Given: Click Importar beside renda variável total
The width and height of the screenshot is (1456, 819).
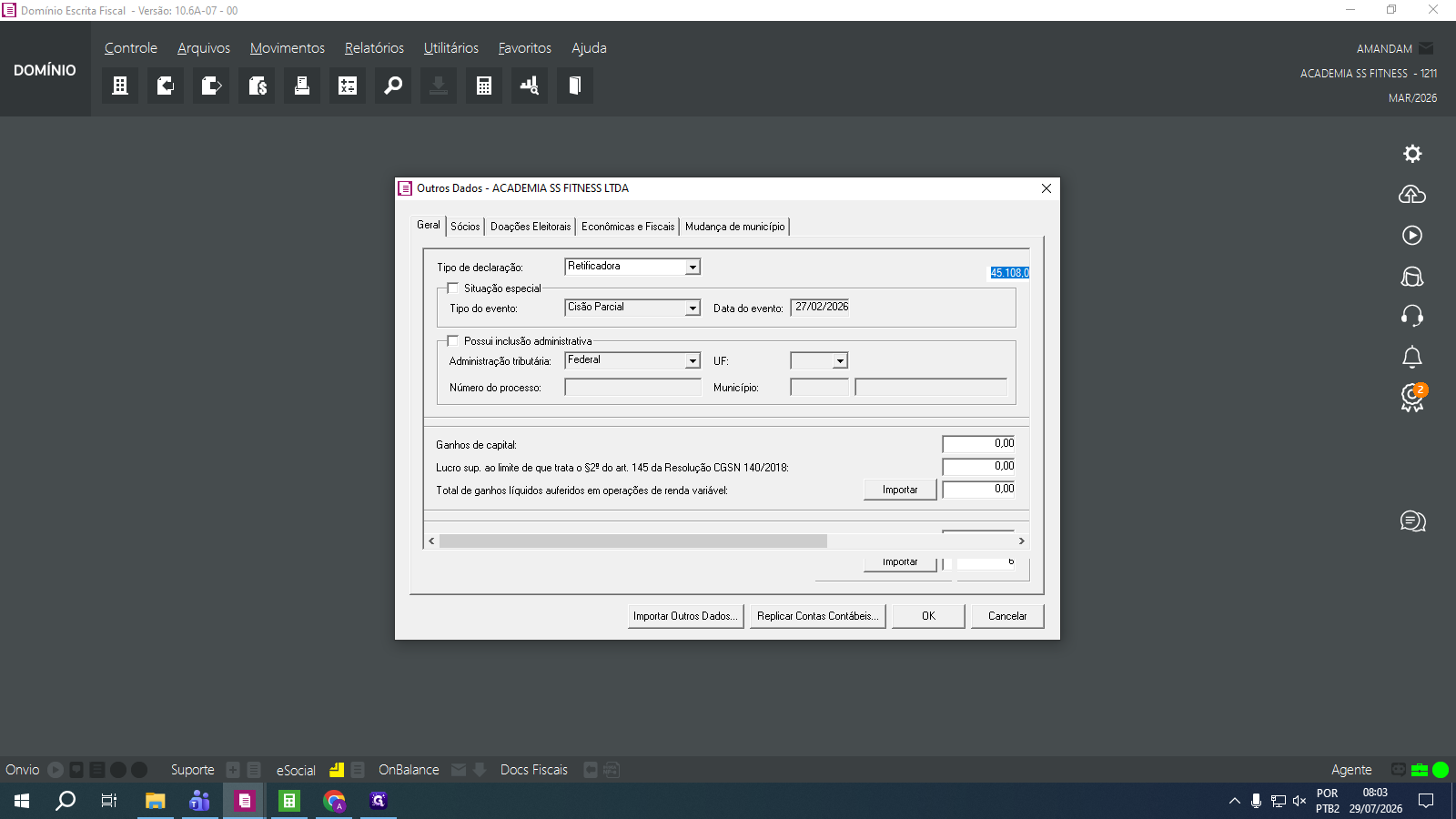Looking at the screenshot, I should tap(900, 490).
